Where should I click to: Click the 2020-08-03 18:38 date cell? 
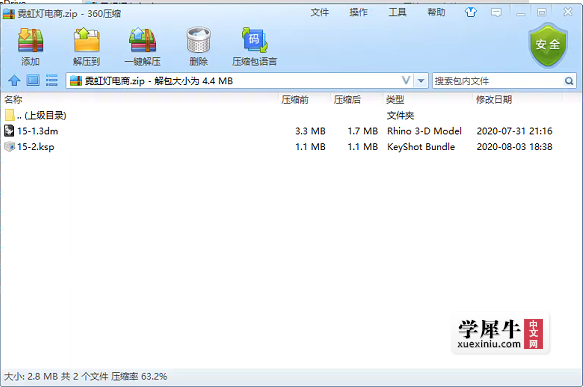tap(515, 147)
